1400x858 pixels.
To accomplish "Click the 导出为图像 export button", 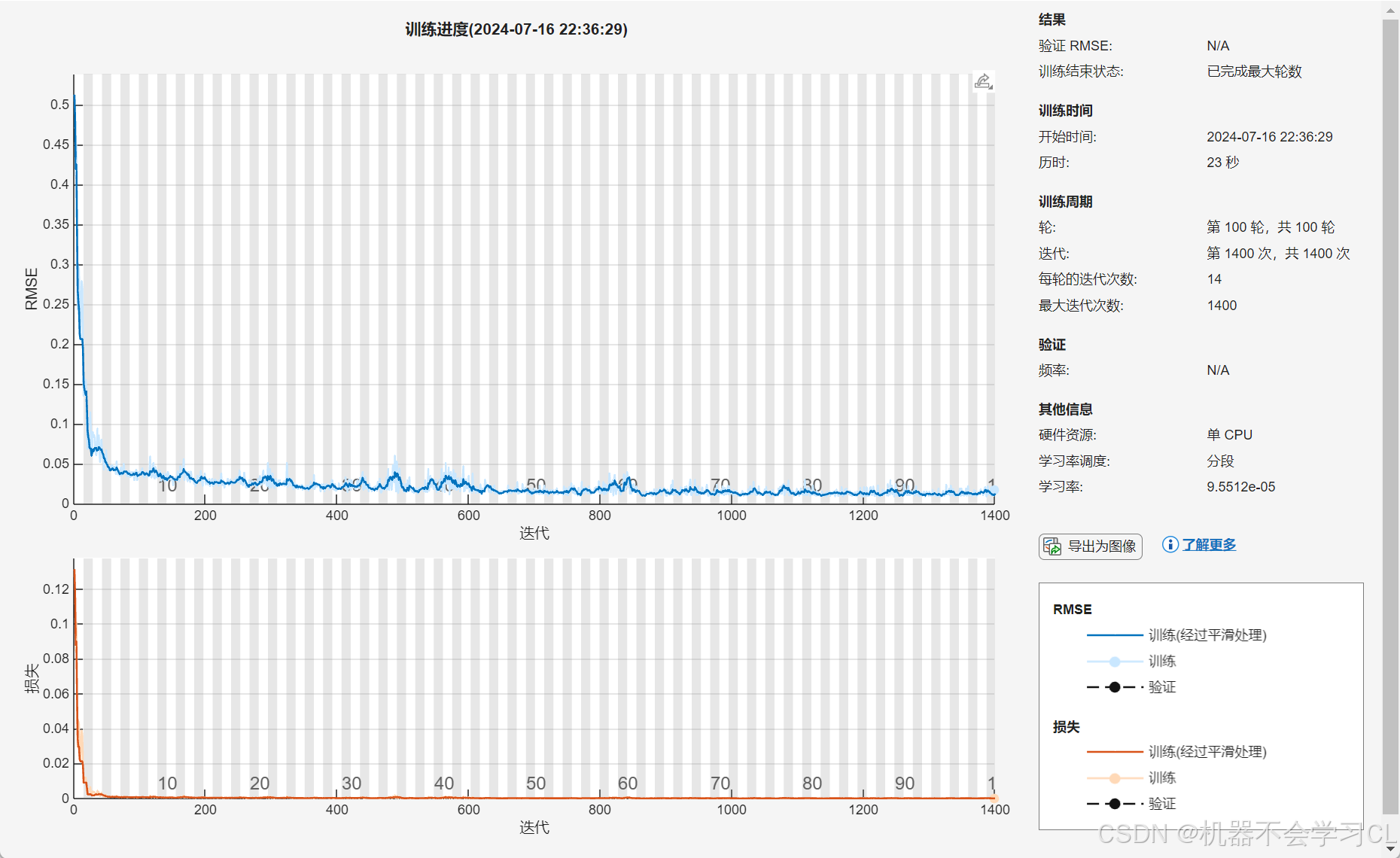I will click(x=1091, y=546).
